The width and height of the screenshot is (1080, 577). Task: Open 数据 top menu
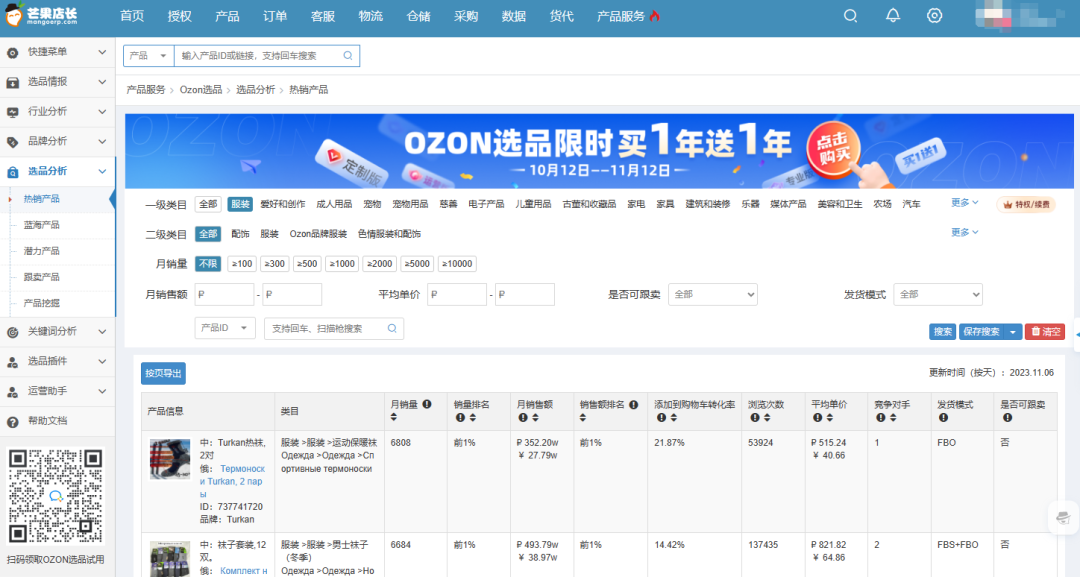pos(514,16)
